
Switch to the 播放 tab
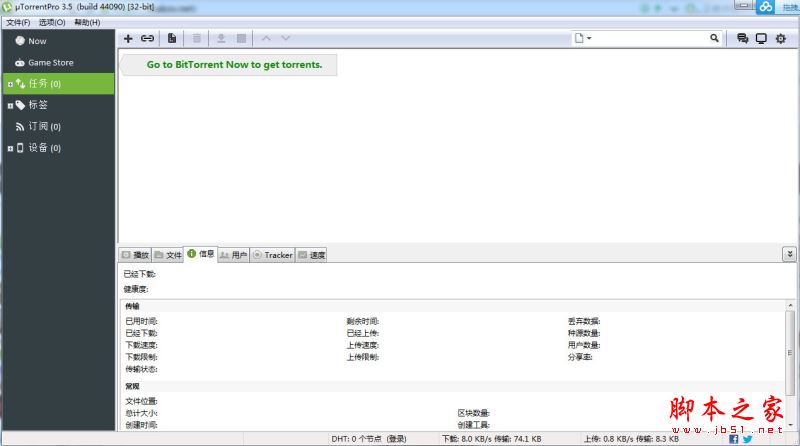(135, 255)
